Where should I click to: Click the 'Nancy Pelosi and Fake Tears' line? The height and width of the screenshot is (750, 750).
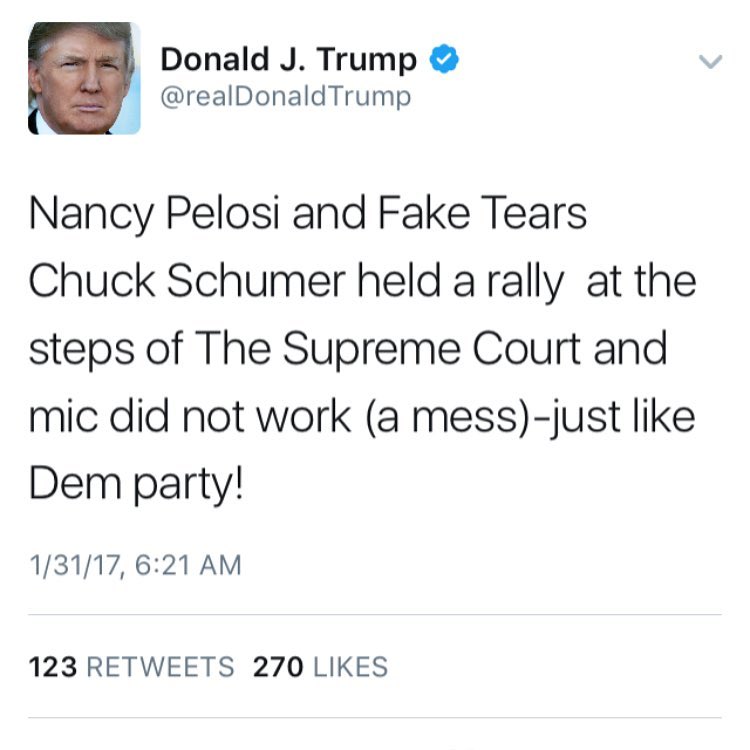tap(308, 214)
